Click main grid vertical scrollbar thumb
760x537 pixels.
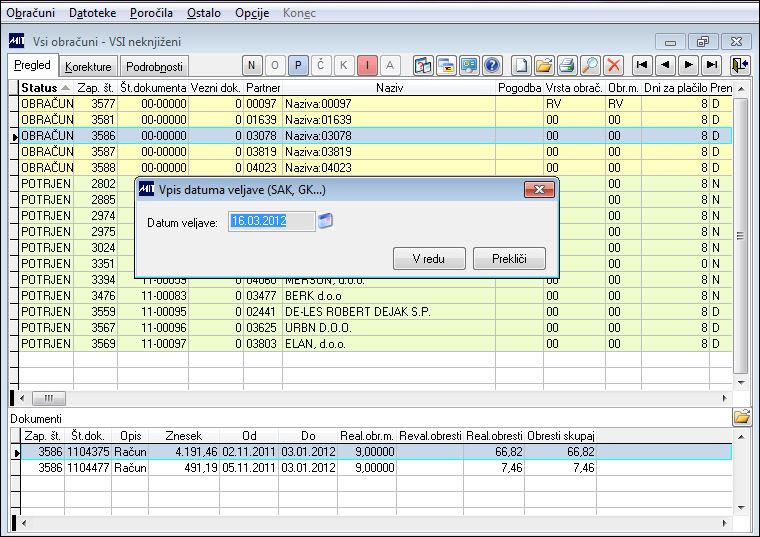(x=740, y=236)
